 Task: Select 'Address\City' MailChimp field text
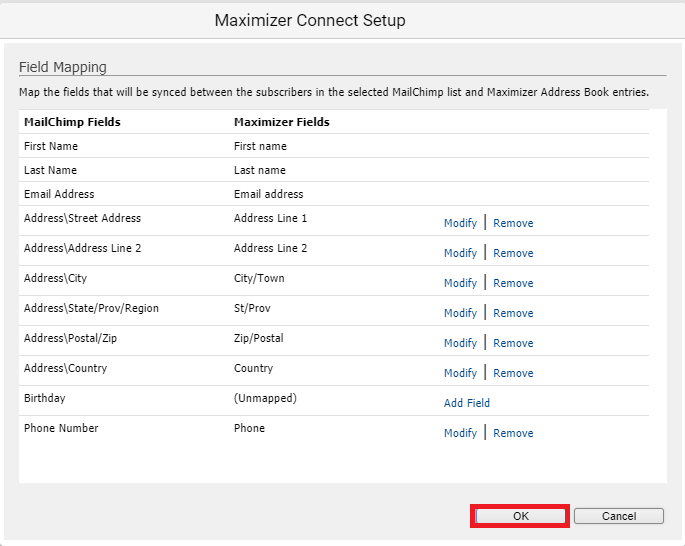pos(55,278)
